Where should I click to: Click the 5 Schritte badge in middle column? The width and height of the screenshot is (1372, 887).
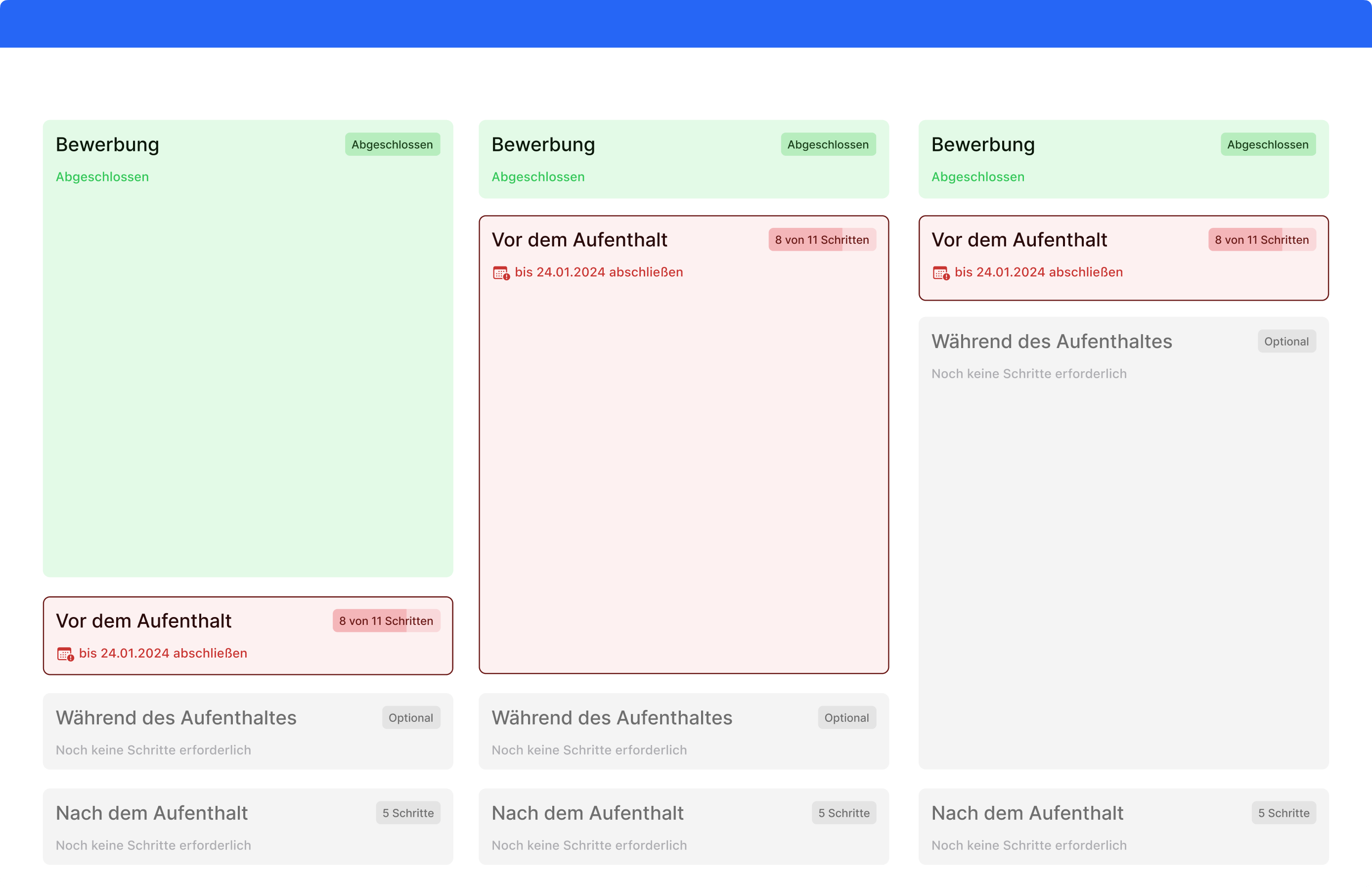[x=843, y=813]
